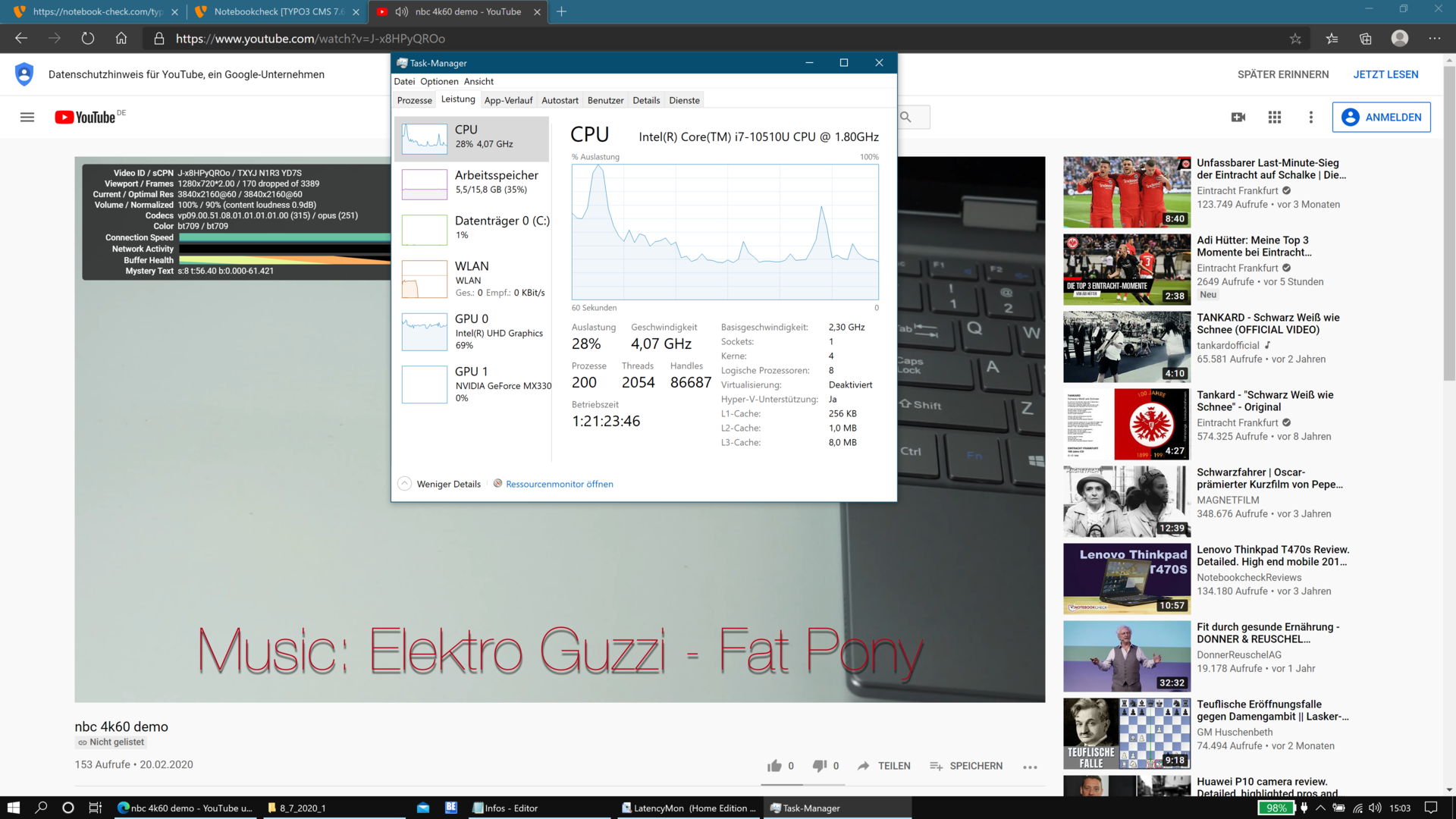
Task: Go to browser home page
Action: pyautogui.click(x=121, y=39)
